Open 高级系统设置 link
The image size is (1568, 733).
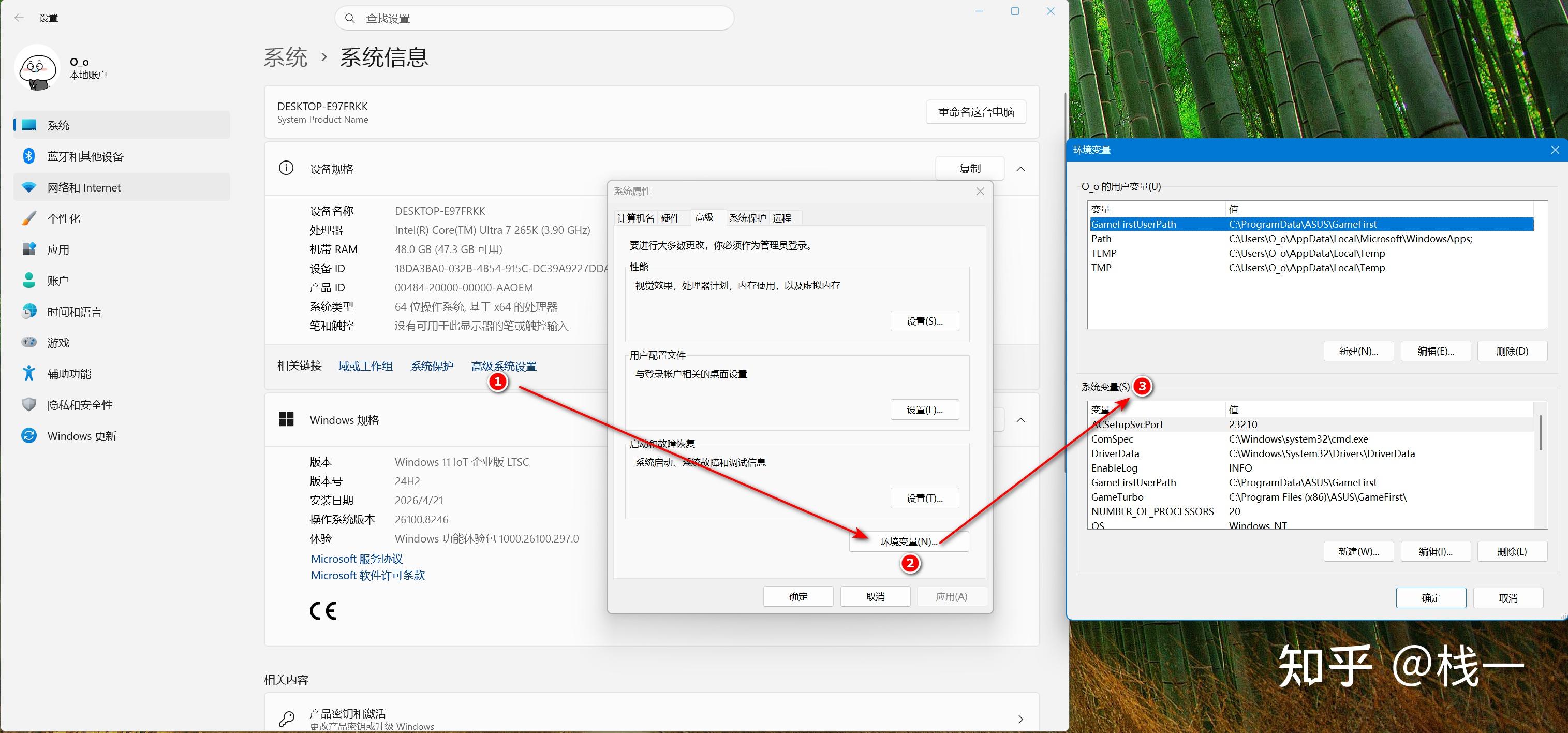tap(504, 366)
